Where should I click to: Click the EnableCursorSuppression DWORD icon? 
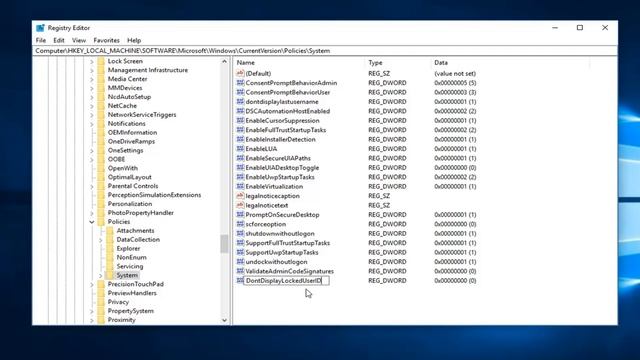point(240,120)
